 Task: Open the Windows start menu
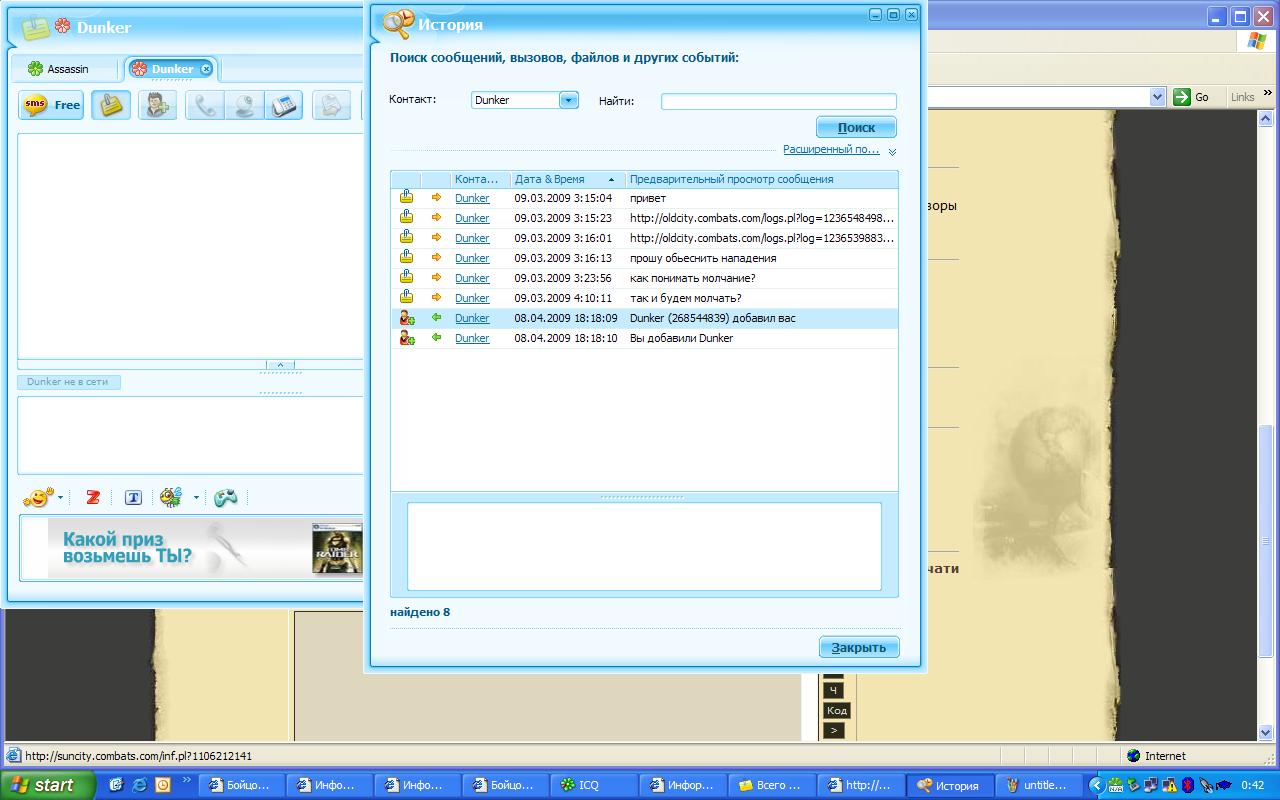coord(47,785)
